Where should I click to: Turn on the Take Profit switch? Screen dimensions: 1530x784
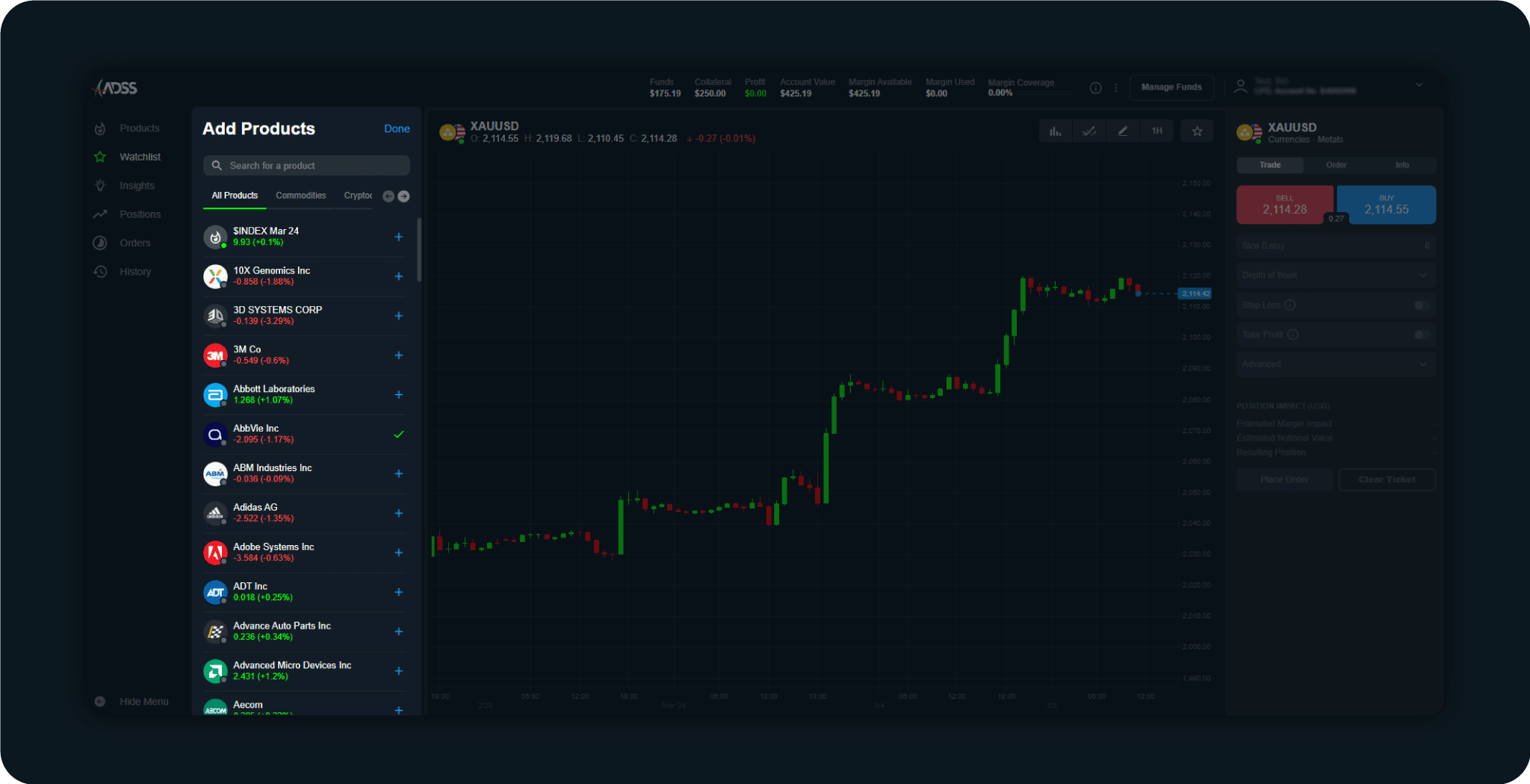(x=1422, y=335)
